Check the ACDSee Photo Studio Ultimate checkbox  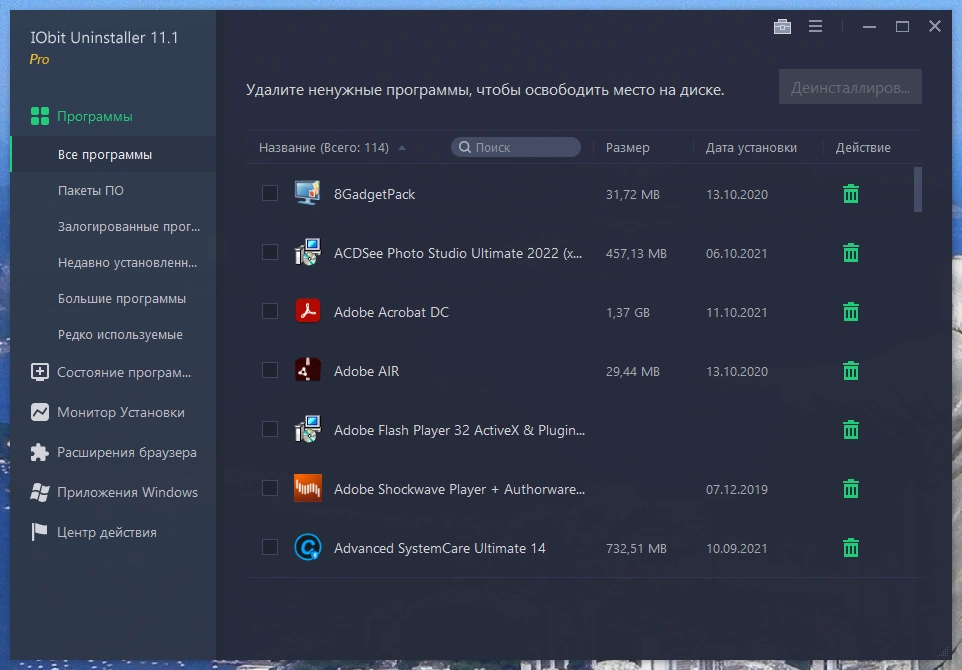(270, 252)
